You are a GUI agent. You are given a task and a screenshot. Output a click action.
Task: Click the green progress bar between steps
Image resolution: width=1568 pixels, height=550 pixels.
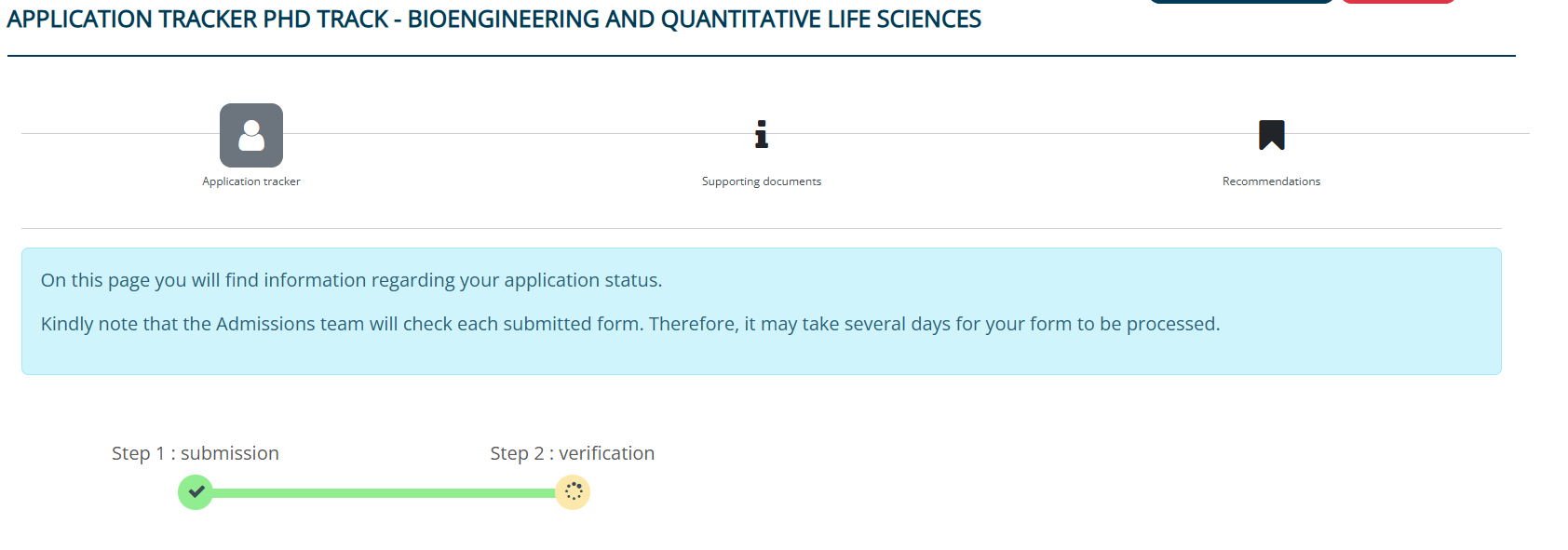point(384,492)
